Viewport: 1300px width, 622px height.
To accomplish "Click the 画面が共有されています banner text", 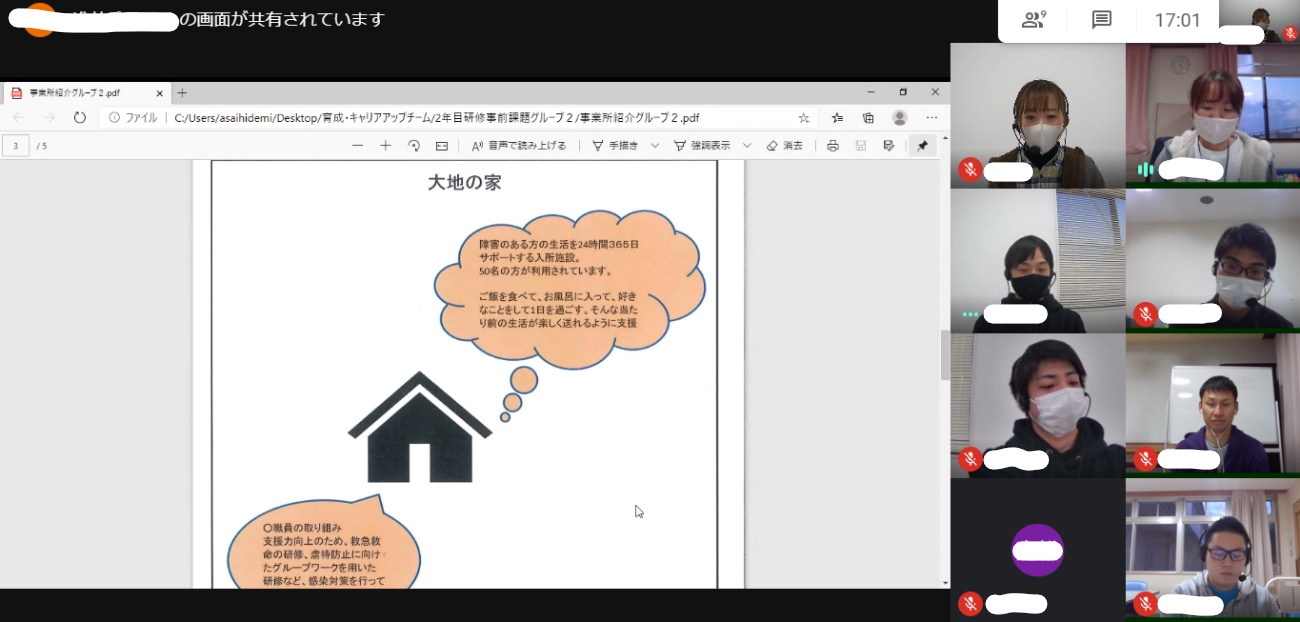I will (x=282, y=19).
